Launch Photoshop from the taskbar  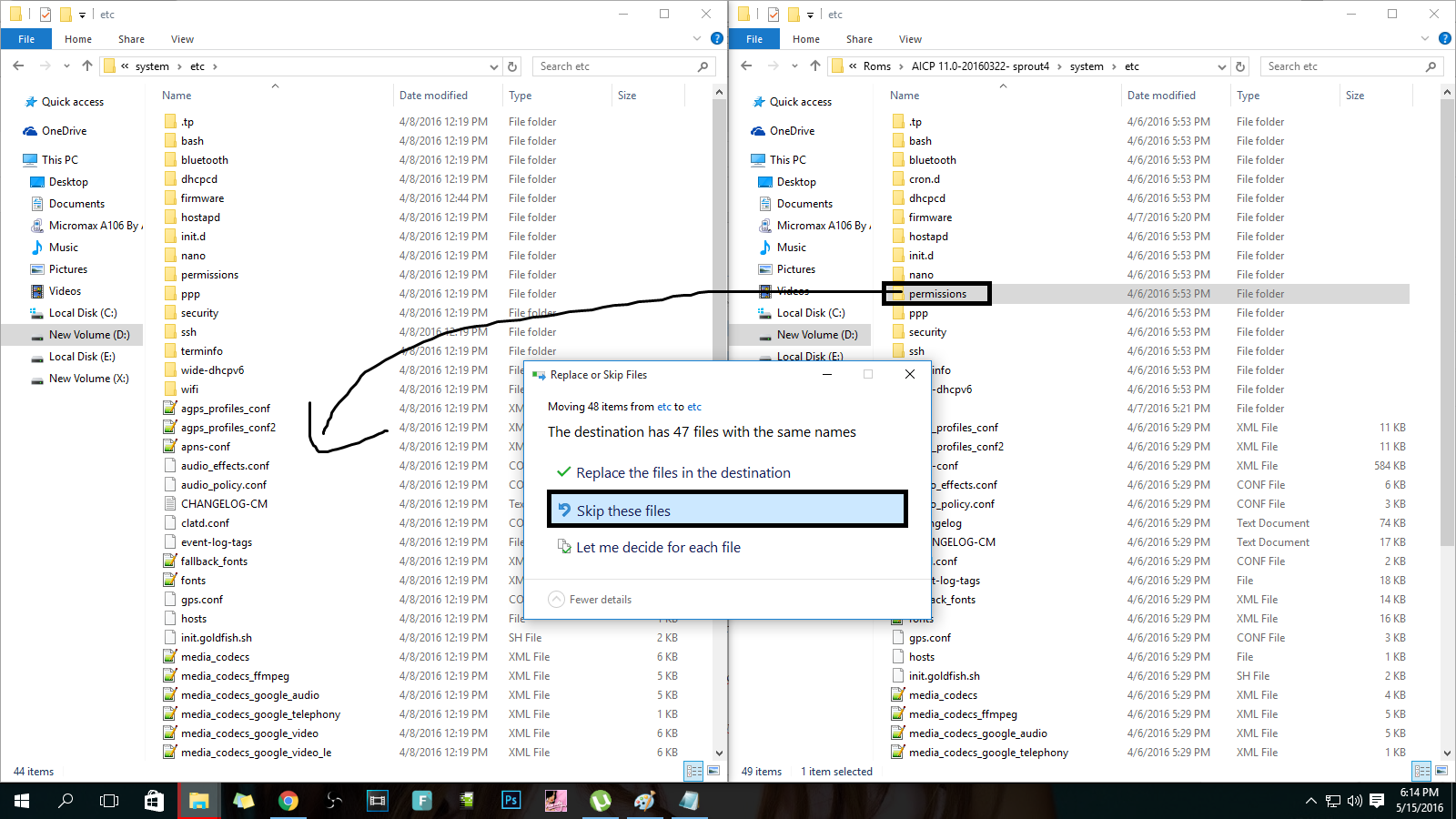[511, 801]
